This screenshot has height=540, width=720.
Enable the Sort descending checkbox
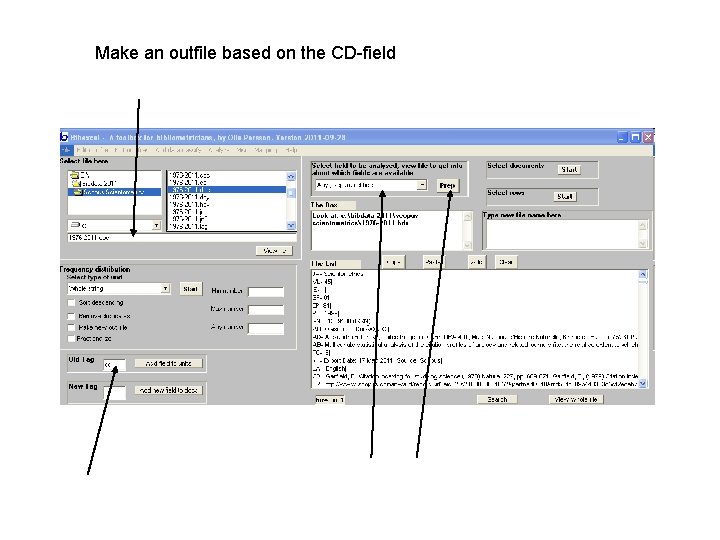(x=71, y=303)
